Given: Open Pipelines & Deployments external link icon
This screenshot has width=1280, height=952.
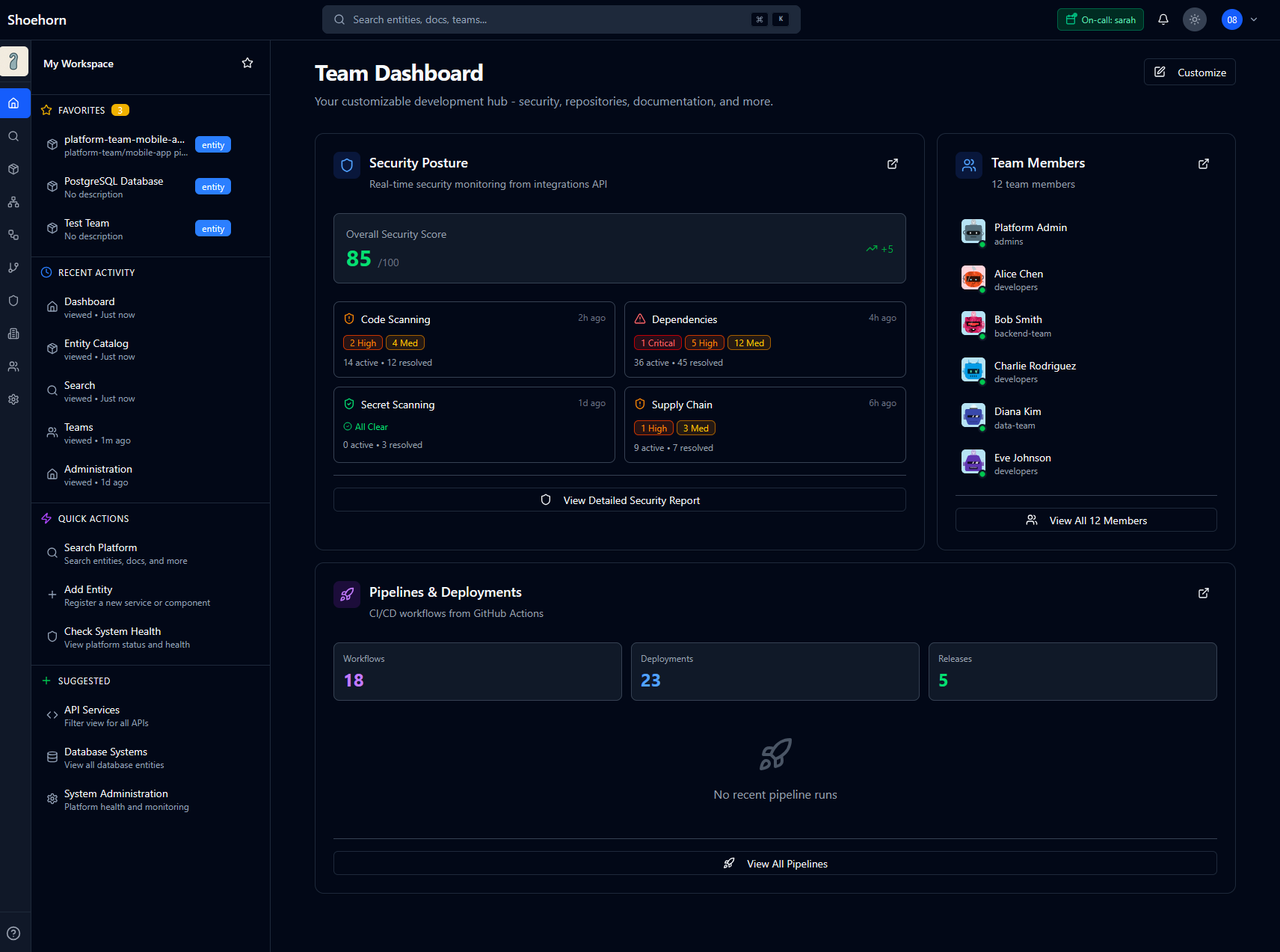Looking at the screenshot, I should coord(1203,593).
